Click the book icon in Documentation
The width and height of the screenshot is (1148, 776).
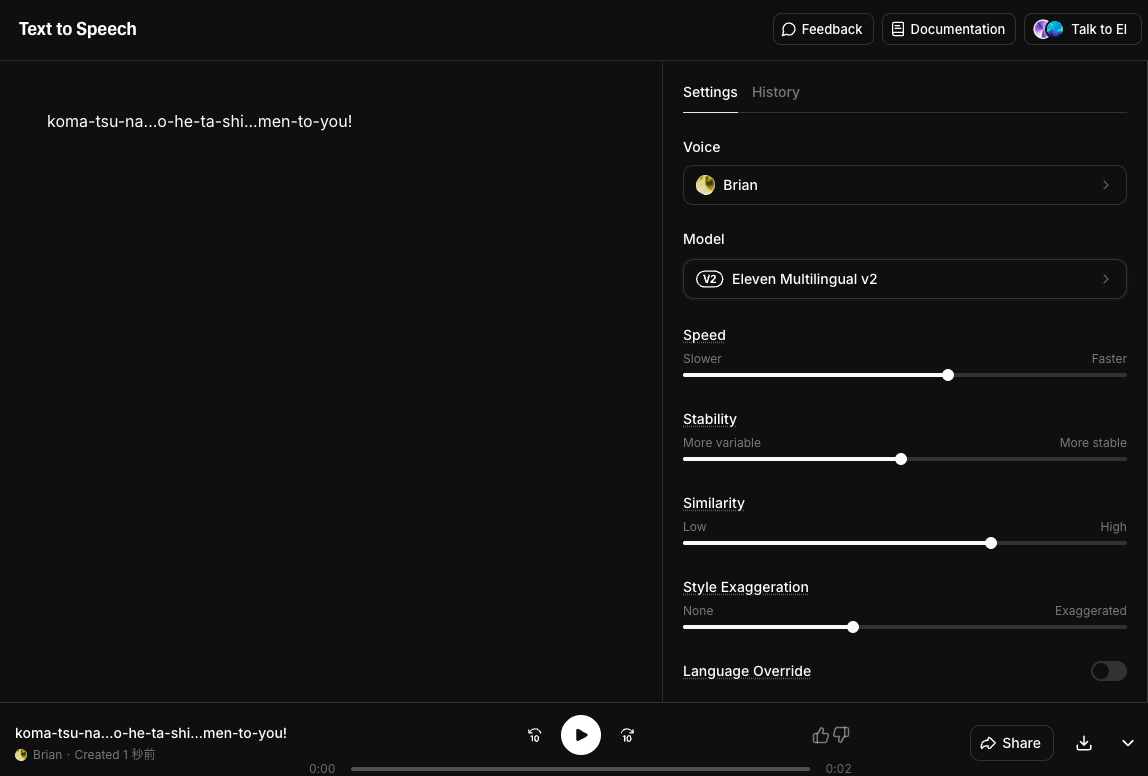point(898,29)
